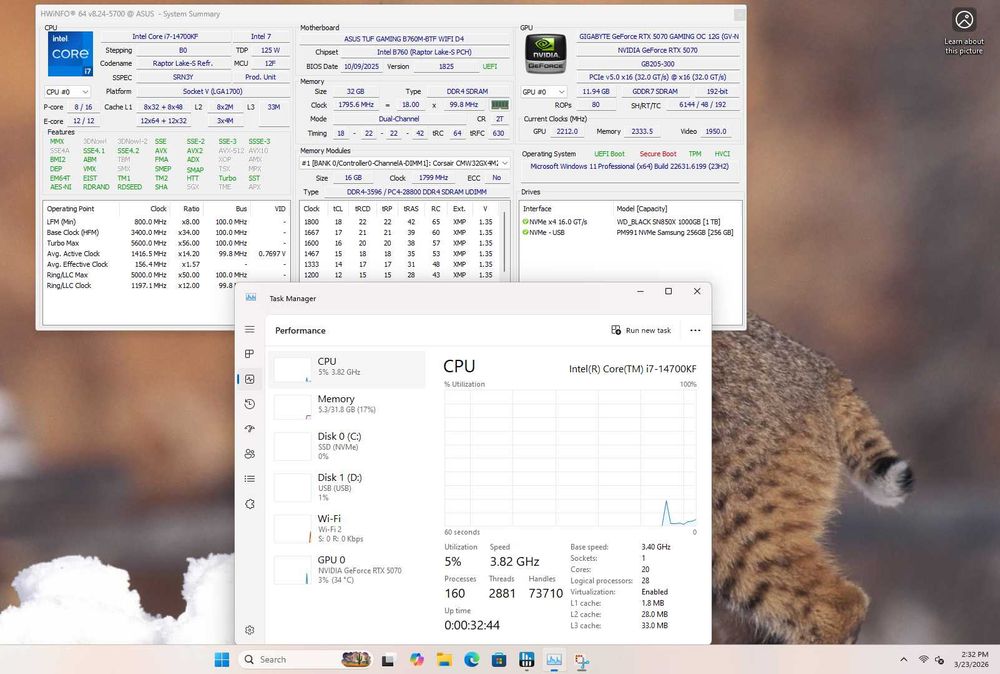Click 'PM991 NVMe Samsung 256GB' drive row

pos(629,233)
